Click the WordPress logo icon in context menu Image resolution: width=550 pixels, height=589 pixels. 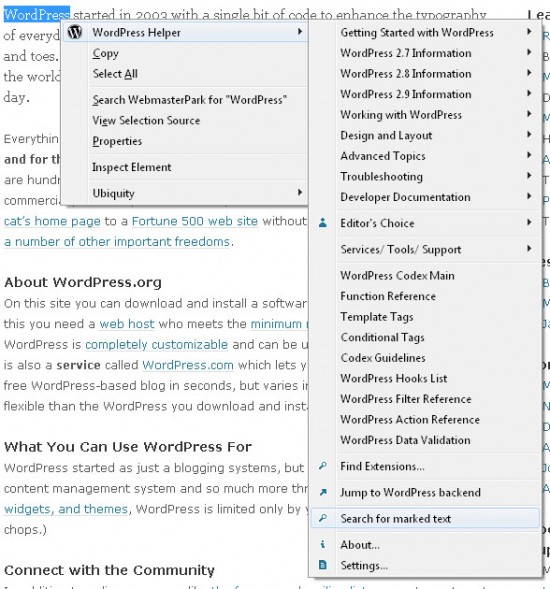pyautogui.click(x=75, y=32)
